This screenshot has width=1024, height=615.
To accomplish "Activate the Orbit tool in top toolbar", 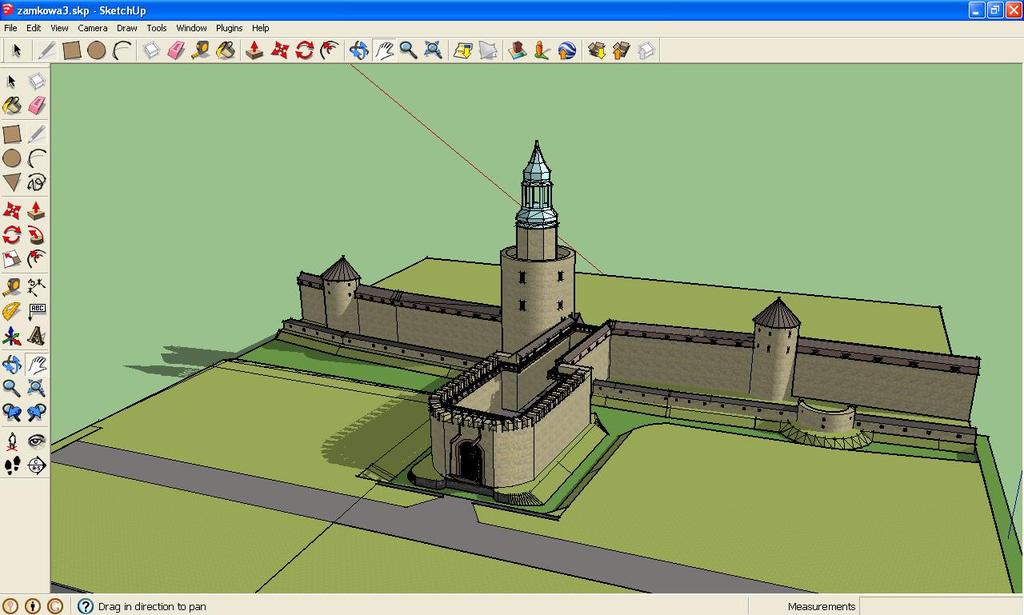I will pos(359,50).
